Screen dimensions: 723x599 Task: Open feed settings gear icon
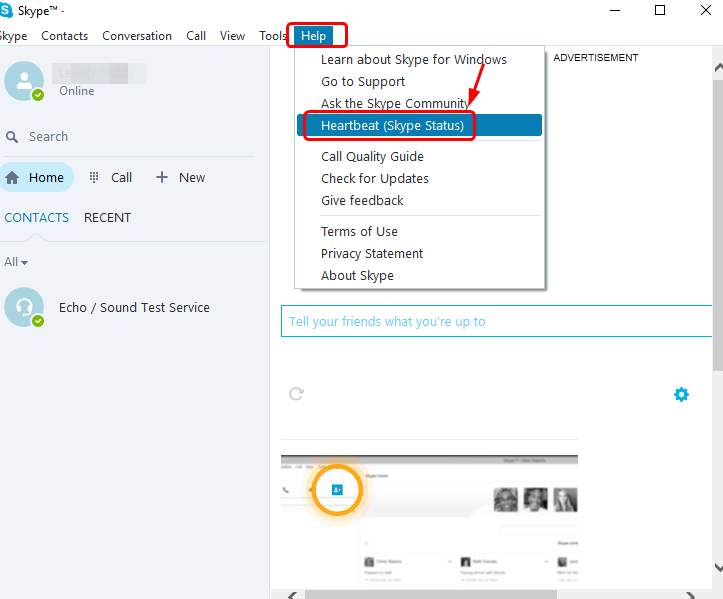click(681, 394)
